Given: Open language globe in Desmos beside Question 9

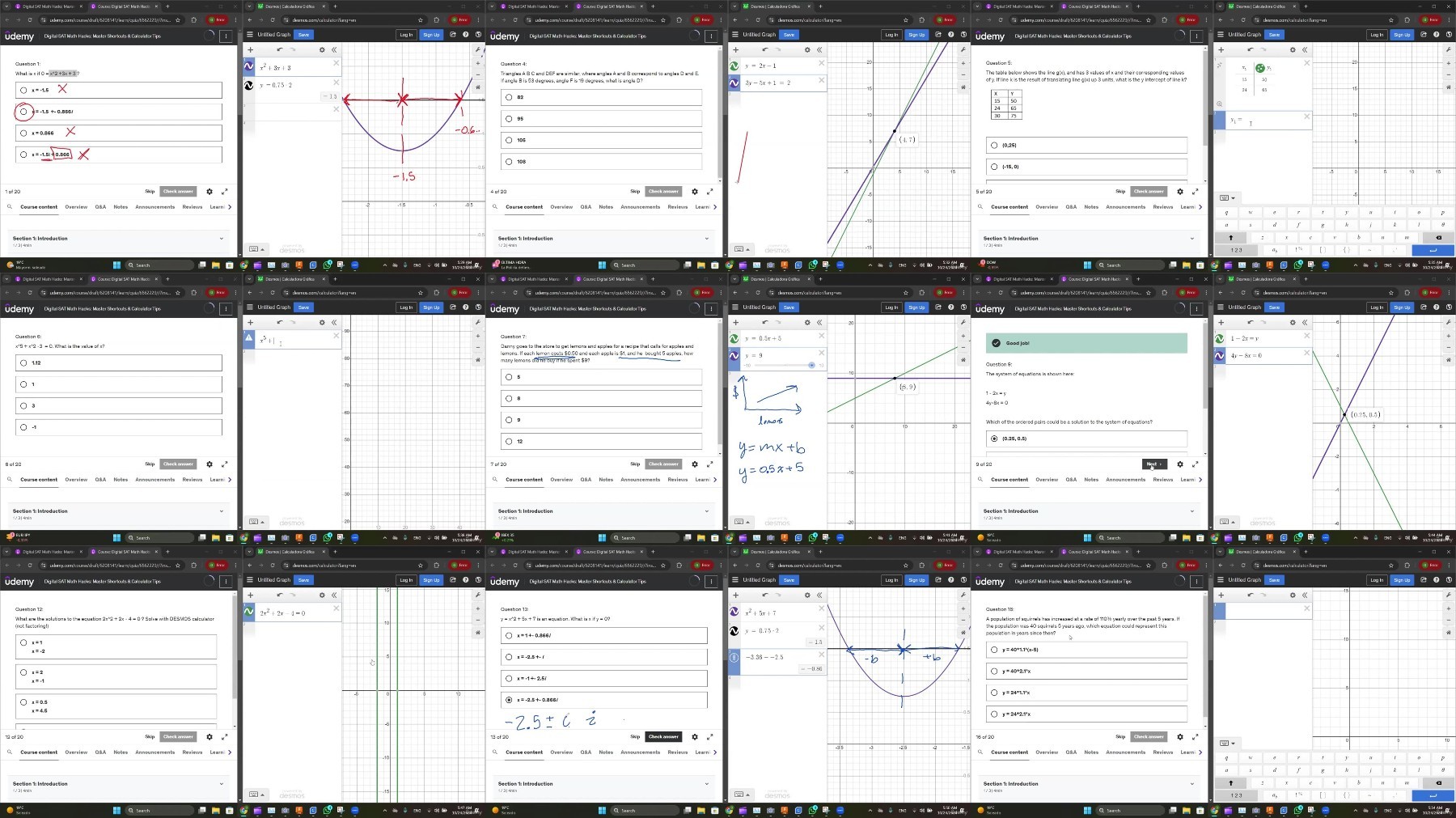Looking at the screenshot, I should click(1449, 307).
